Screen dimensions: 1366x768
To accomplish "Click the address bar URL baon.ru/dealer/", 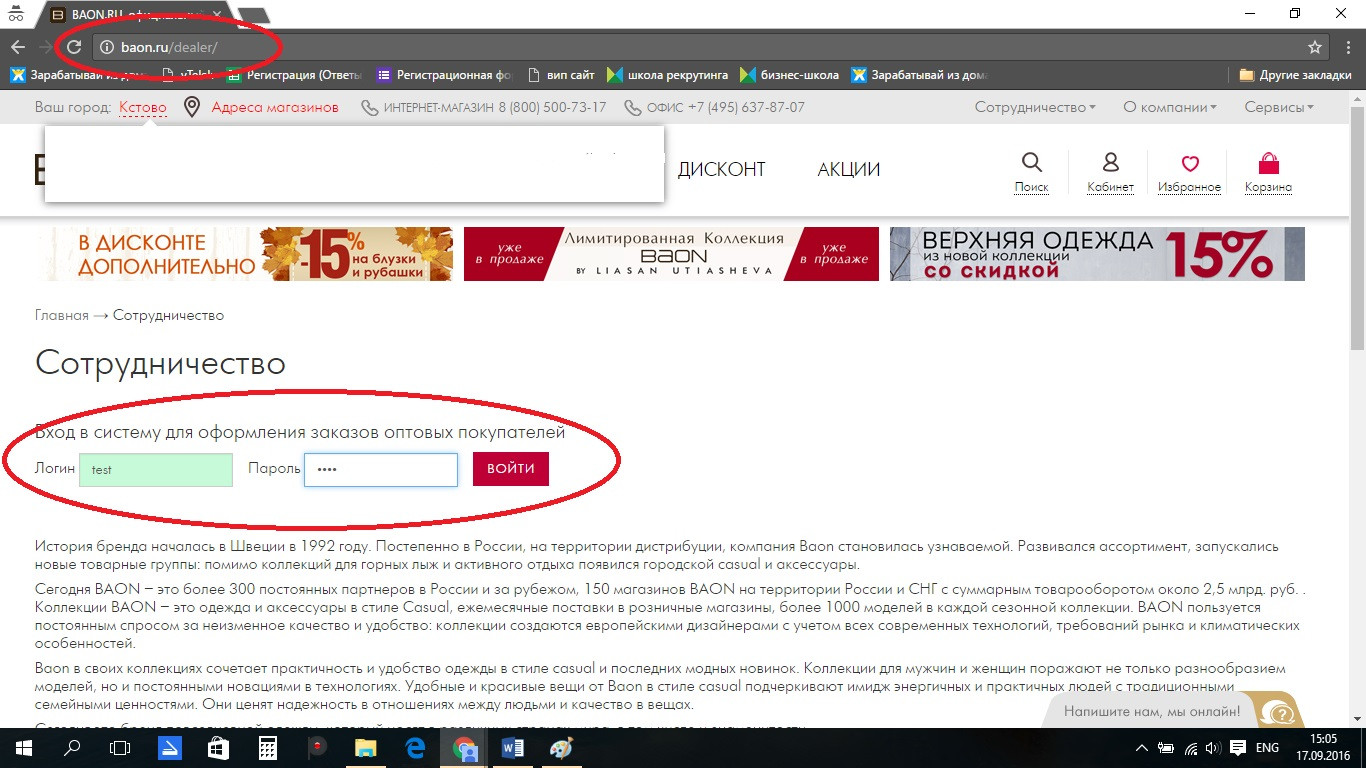I will pyautogui.click(x=169, y=47).
